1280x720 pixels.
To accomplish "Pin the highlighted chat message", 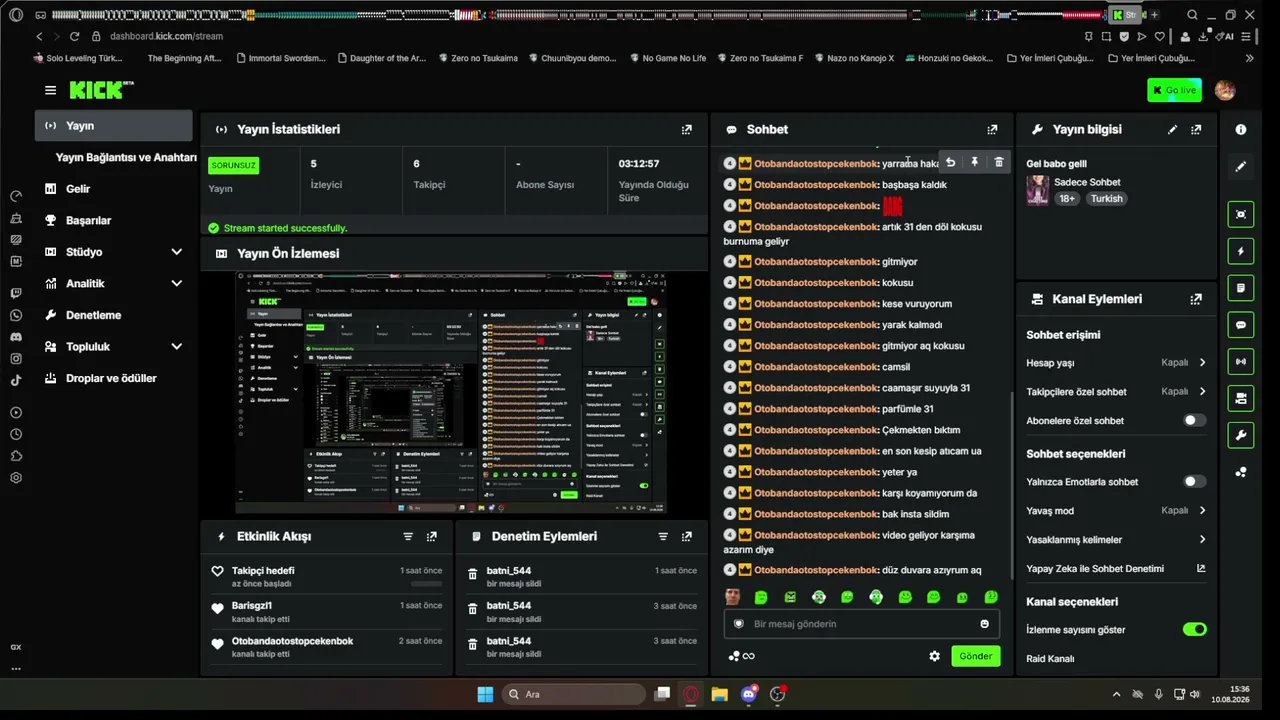I will (974, 162).
